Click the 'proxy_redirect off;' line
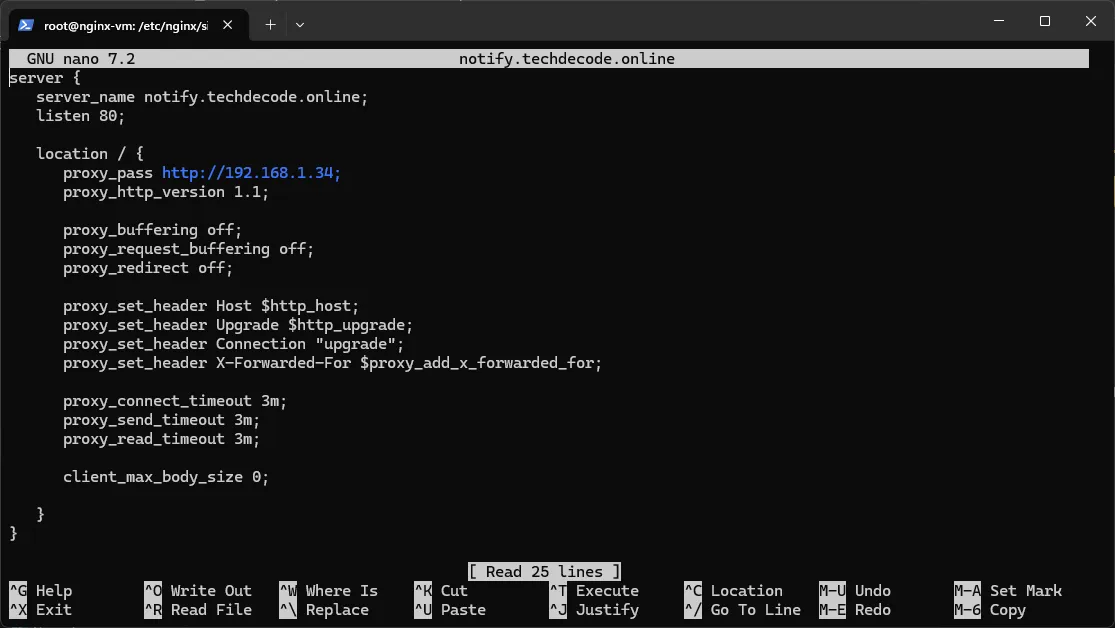1115x628 pixels. click(x=148, y=268)
